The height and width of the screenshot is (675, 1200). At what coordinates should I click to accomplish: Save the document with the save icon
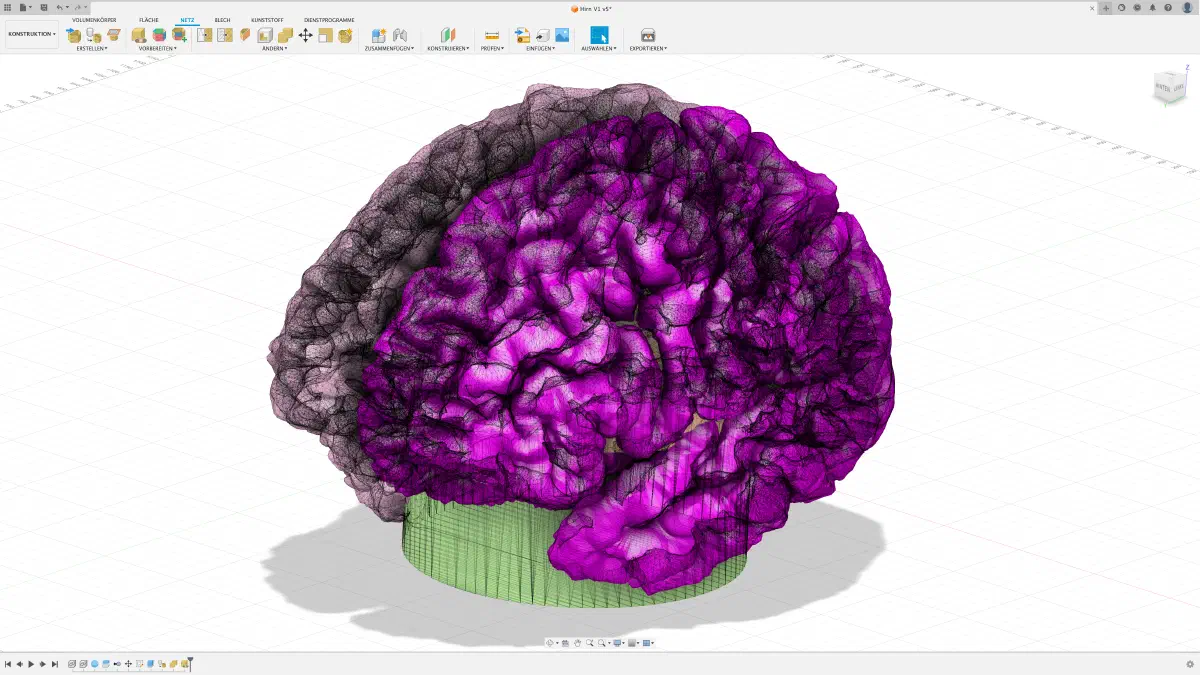(44, 7)
